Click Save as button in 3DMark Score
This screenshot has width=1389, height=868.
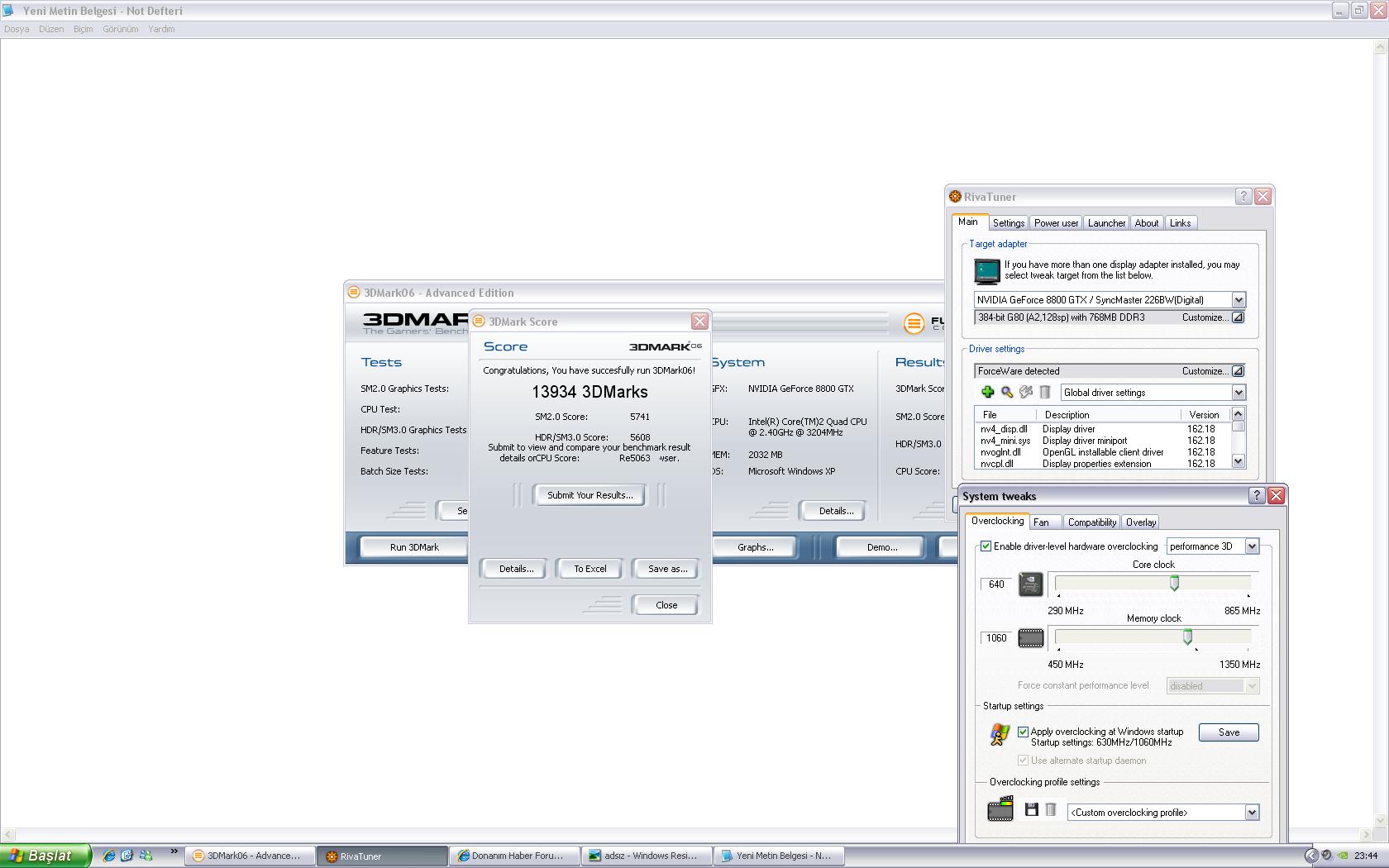[667, 569]
